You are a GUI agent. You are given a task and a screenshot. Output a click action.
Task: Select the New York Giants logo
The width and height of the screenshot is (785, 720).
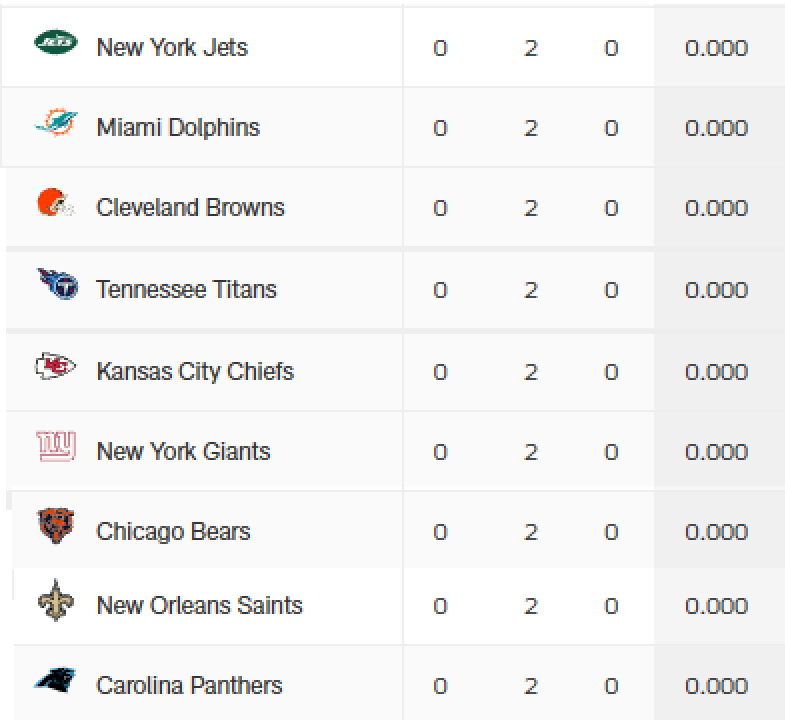56,446
